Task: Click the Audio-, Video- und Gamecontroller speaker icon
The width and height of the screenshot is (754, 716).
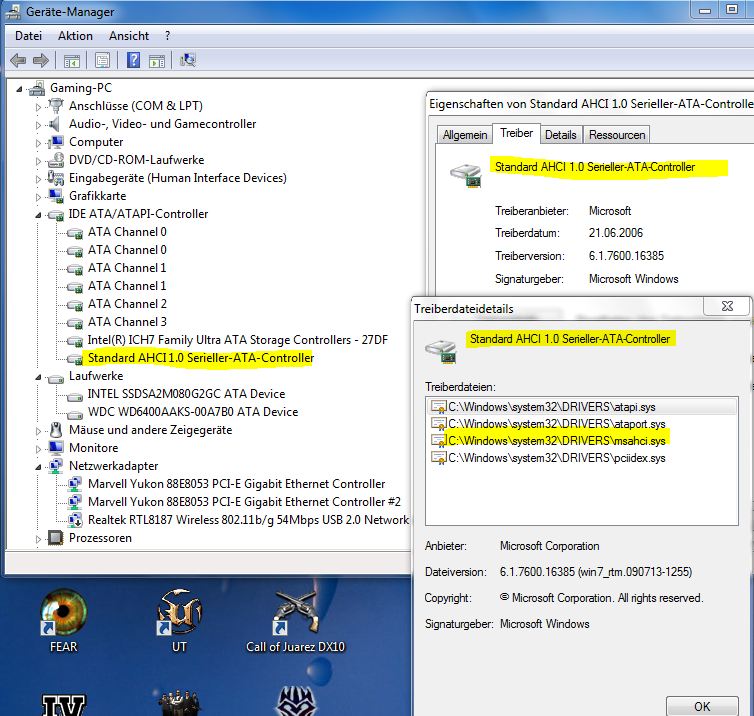Action: 55,124
